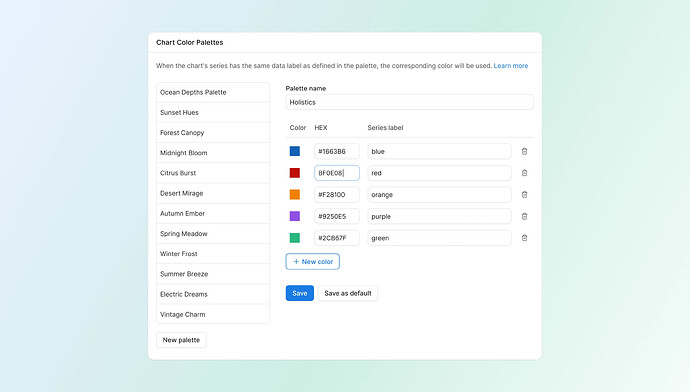Select the Electric Dreams palette
The image size is (690, 392).
click(x=213, y=295)
